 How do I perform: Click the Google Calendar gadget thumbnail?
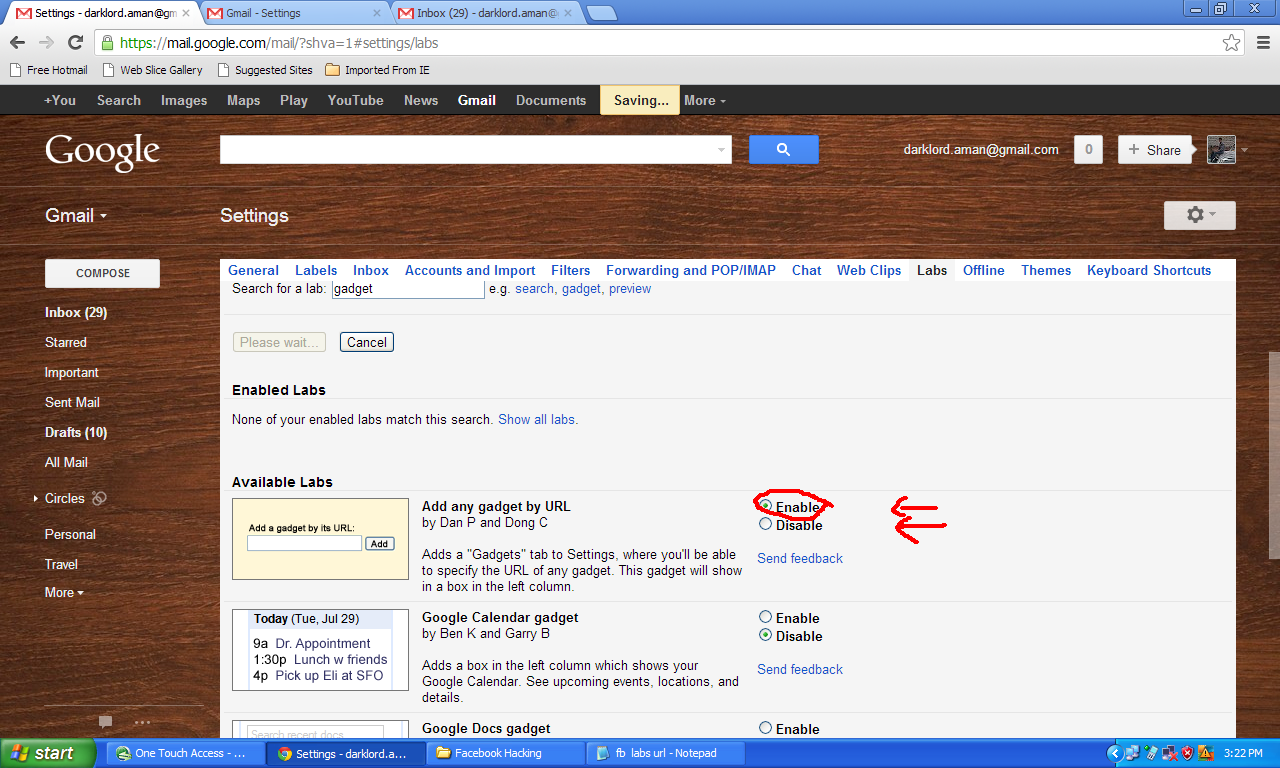320,650
